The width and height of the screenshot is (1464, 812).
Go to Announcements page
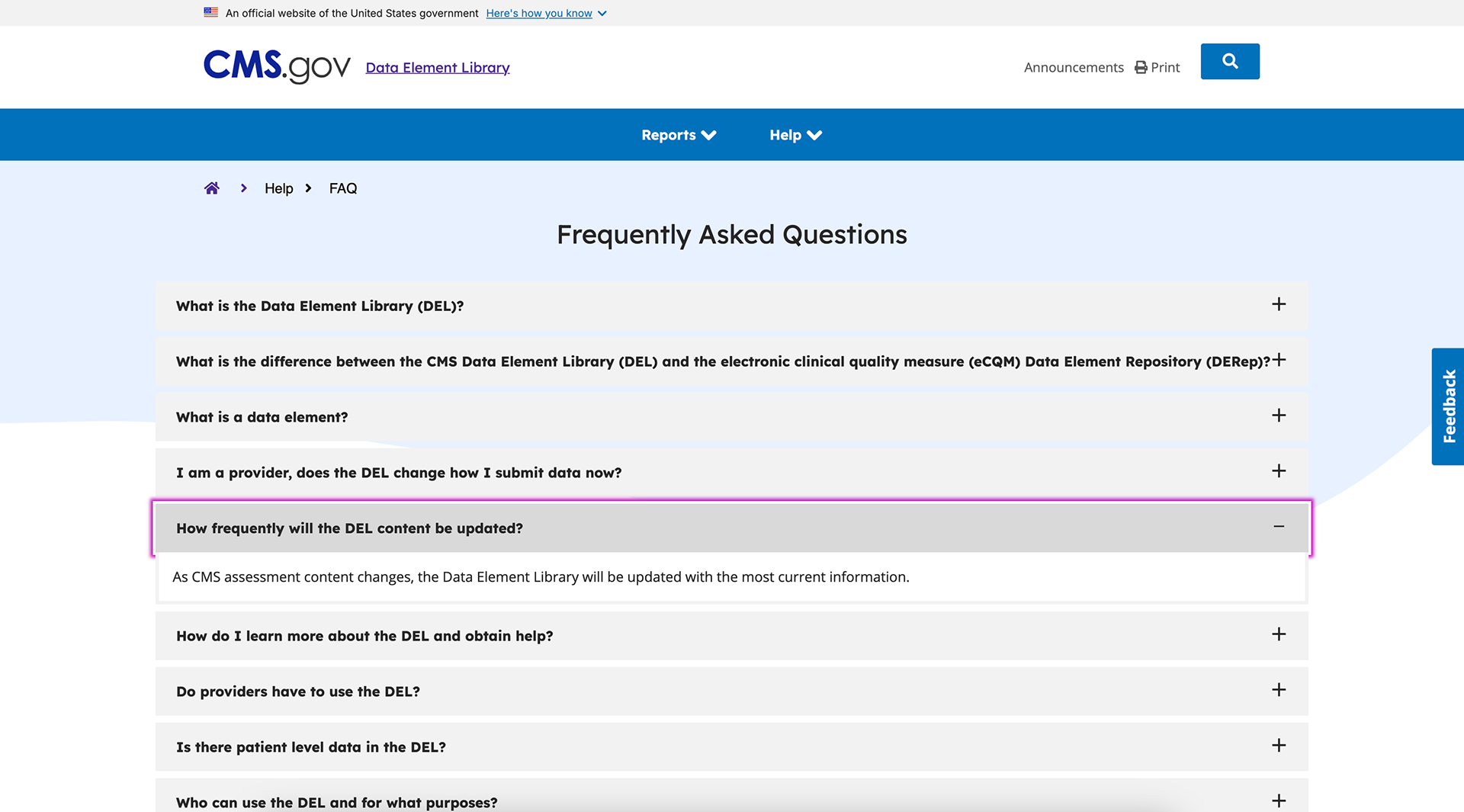1074,68
